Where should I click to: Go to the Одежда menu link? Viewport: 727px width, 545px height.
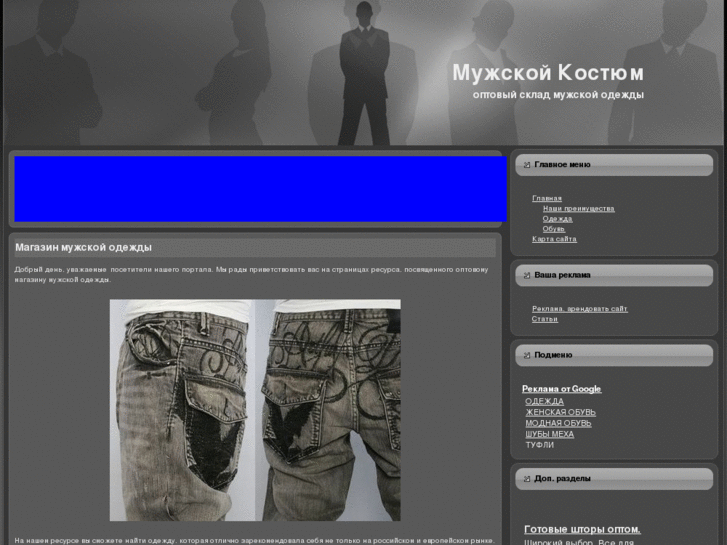tap(557, 218)
